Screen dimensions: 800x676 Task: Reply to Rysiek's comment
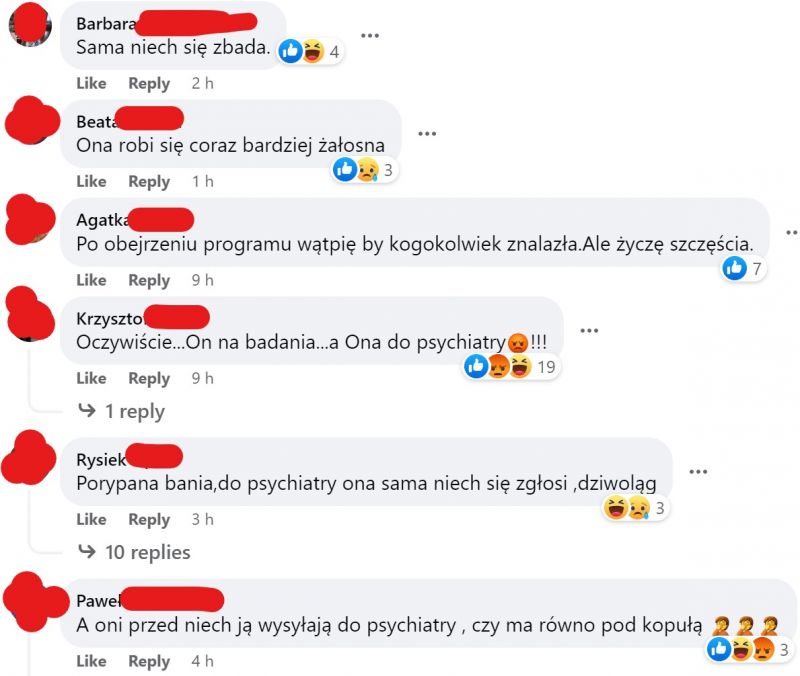(149, 519)
